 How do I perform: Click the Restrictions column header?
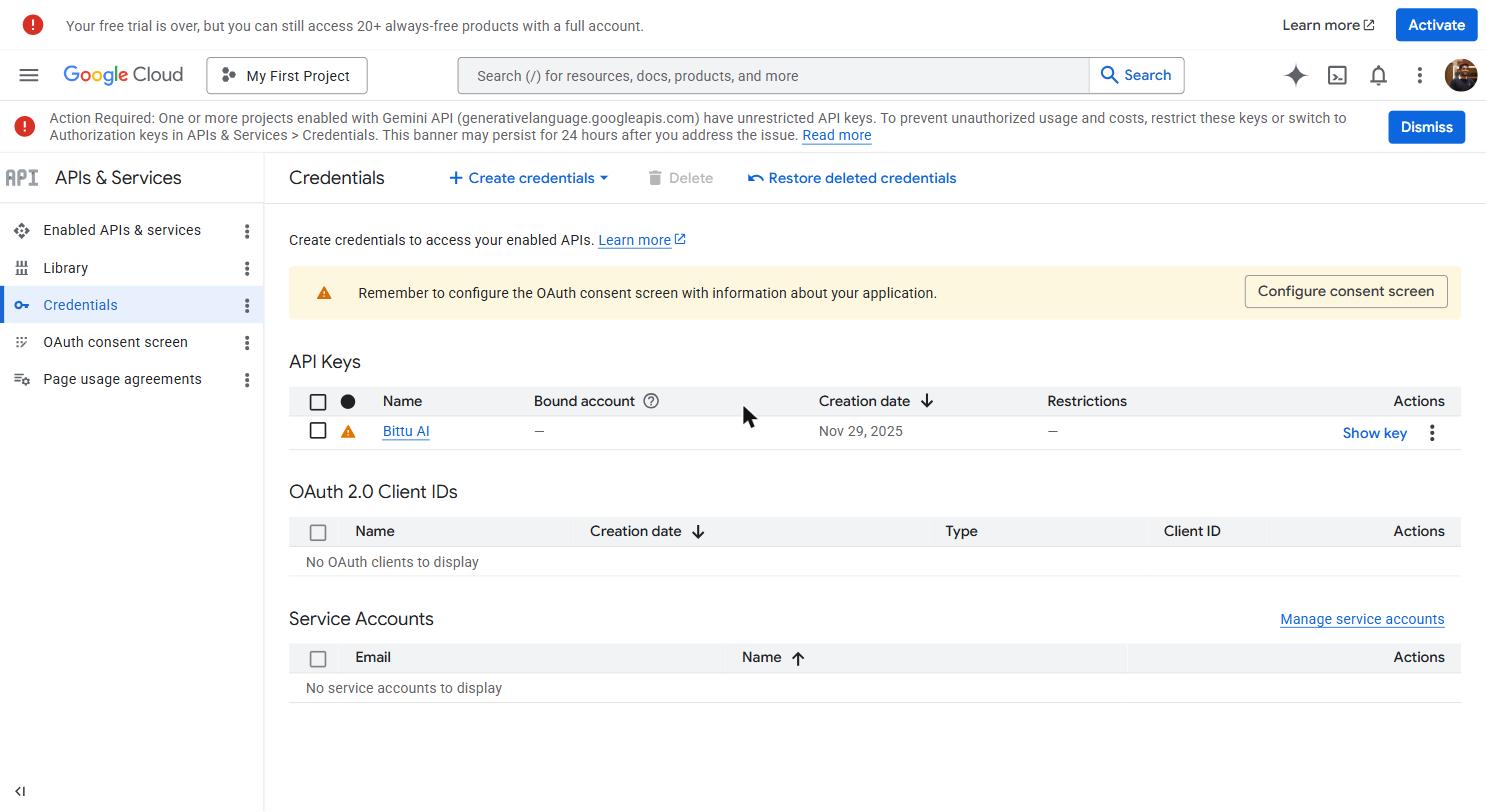(x=1087, y=401)
